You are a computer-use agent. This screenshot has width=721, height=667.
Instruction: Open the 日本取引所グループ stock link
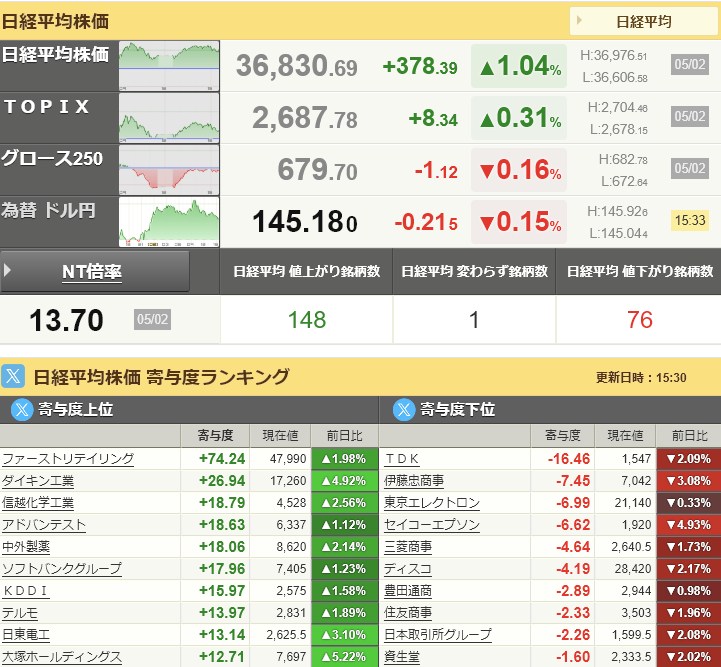tap(438, 635)
